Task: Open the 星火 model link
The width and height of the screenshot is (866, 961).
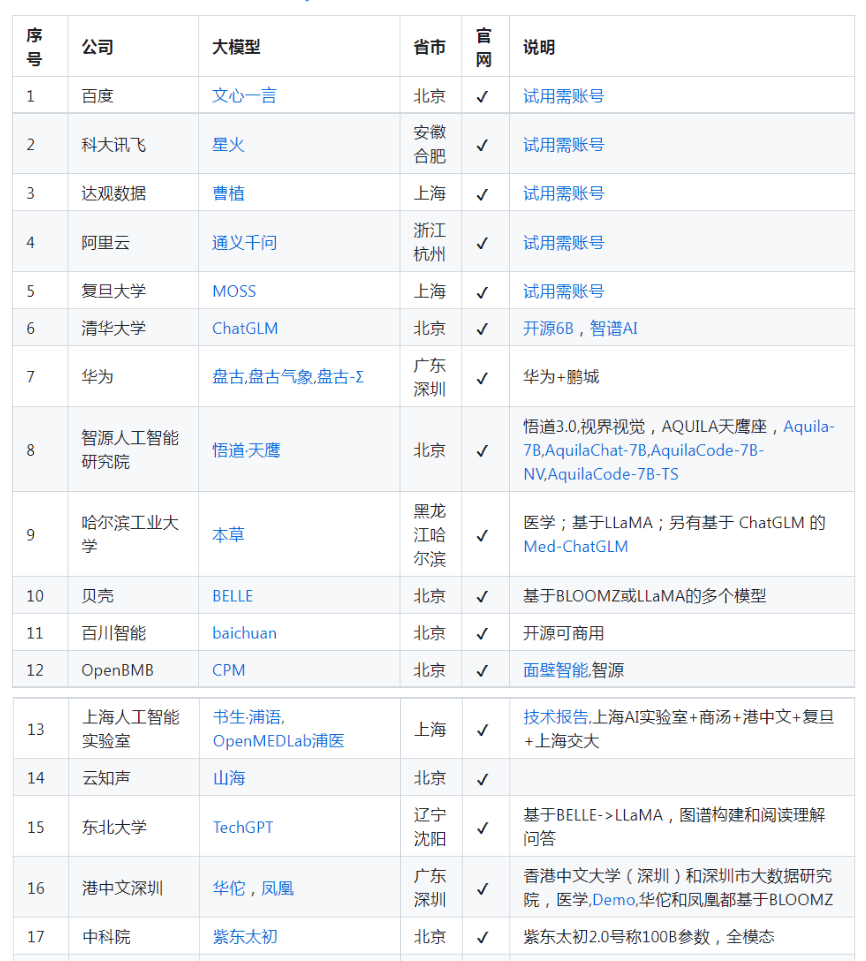Action: 228,145
